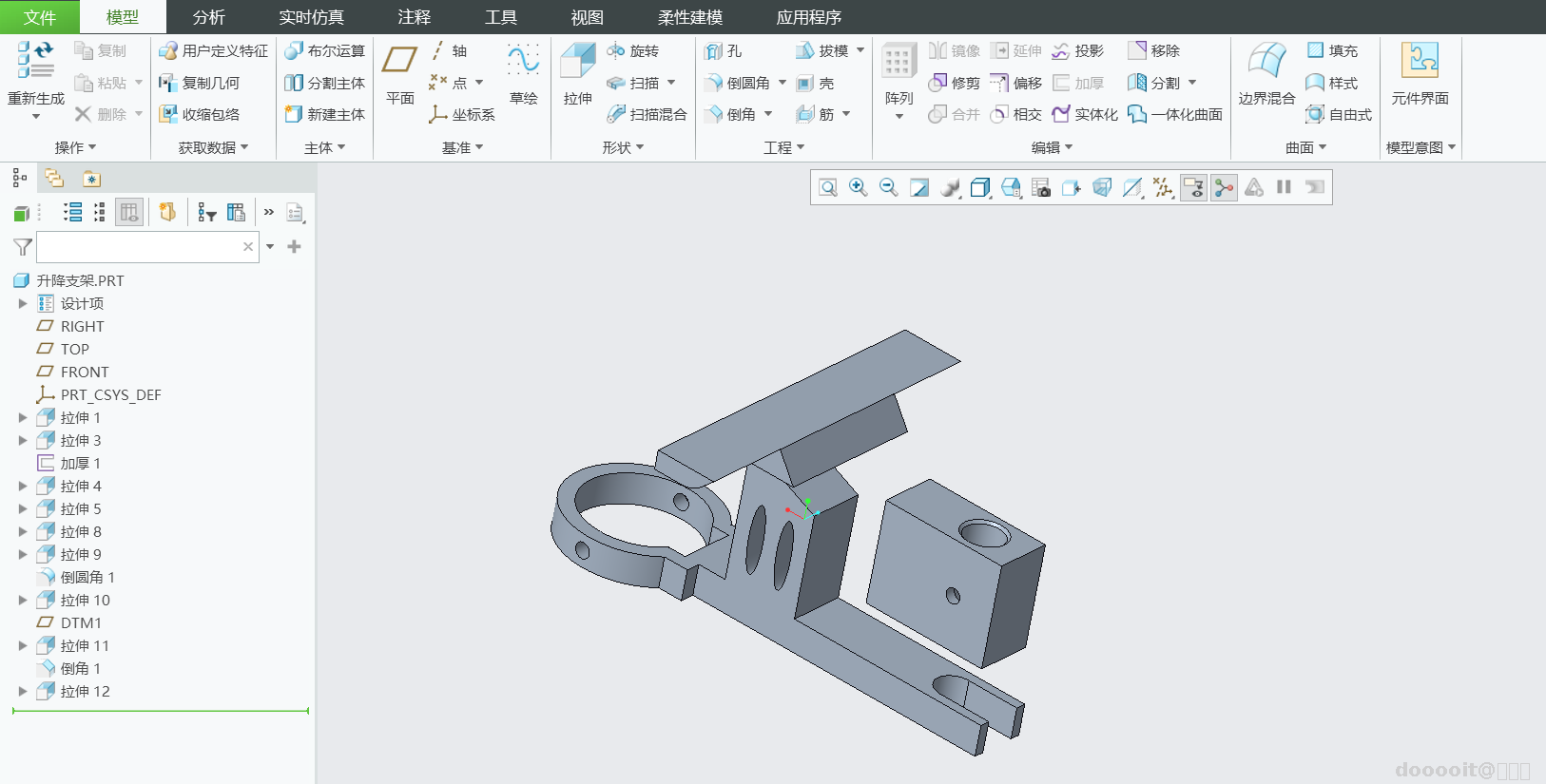
Task: Select the 平面 datum plane tool
Action: [399, 73]
